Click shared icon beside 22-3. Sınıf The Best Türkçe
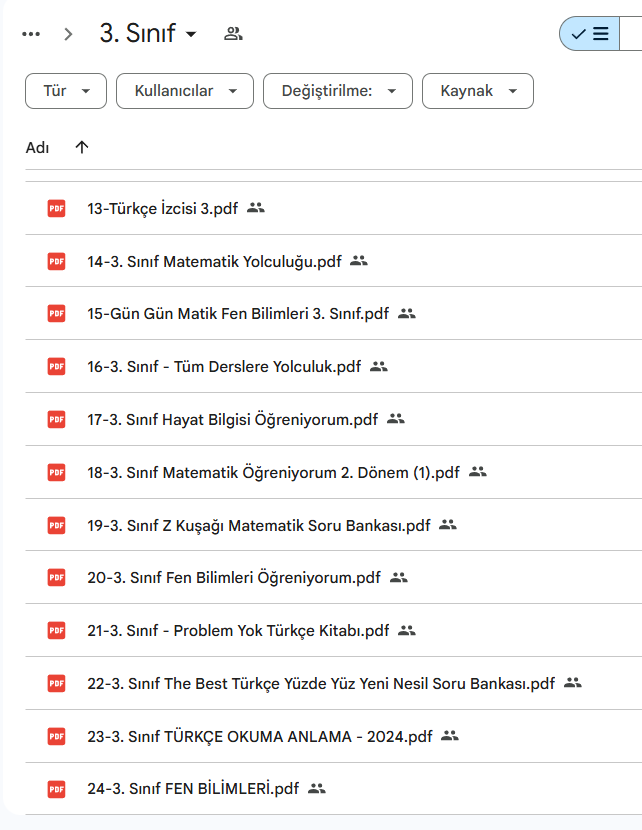642x830 pixels. (573, 682)
